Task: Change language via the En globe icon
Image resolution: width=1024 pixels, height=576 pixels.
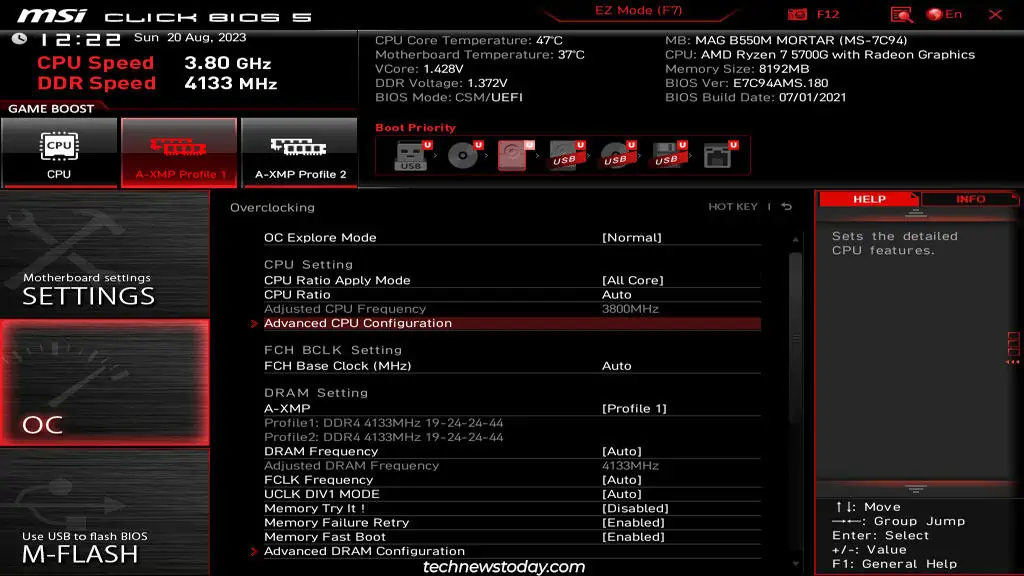Action: click(x=938, y=14)
